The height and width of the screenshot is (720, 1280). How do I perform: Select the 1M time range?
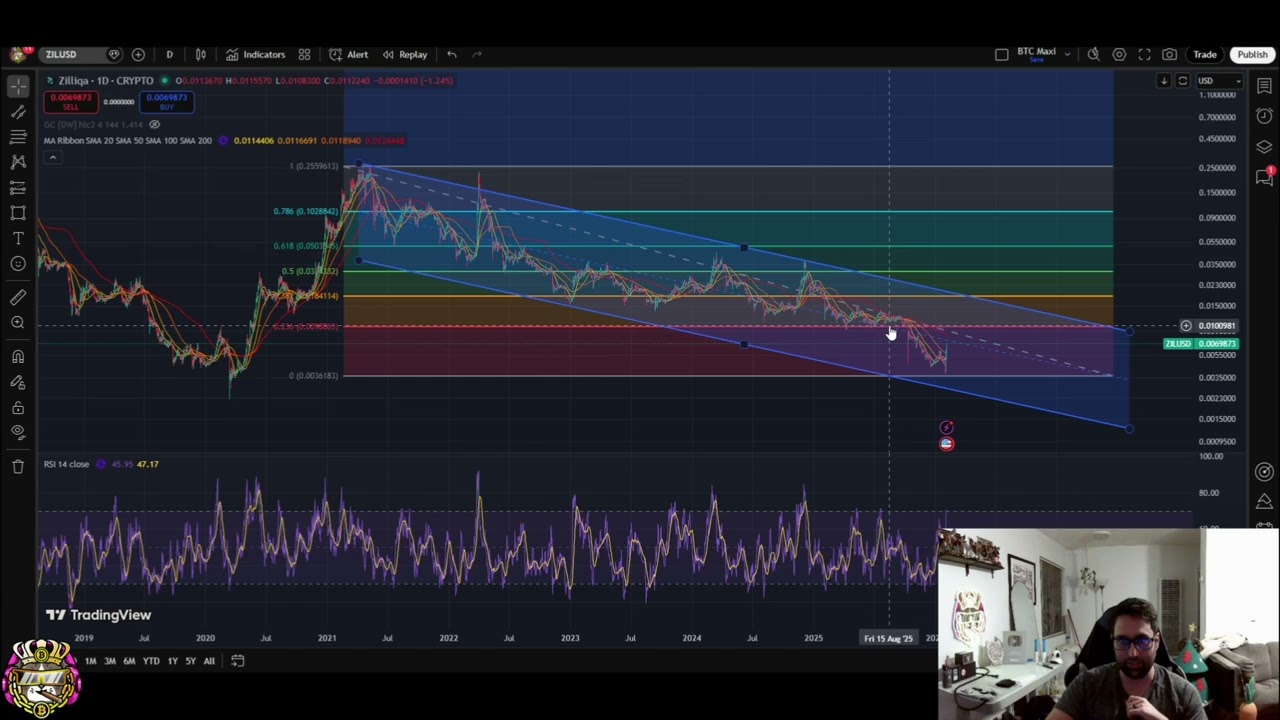pos(90,661)
